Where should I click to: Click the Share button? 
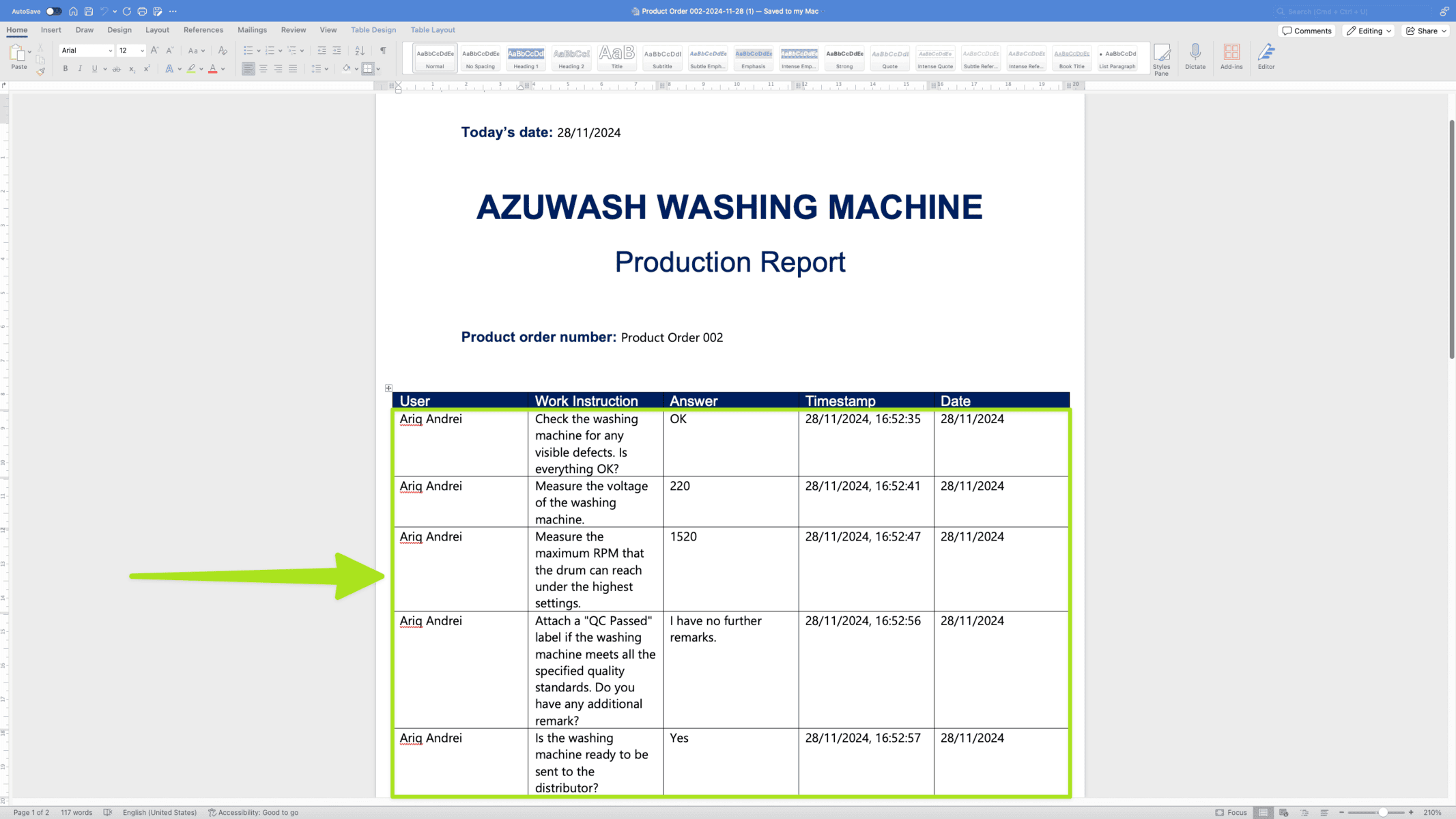tap(1426, 31)
